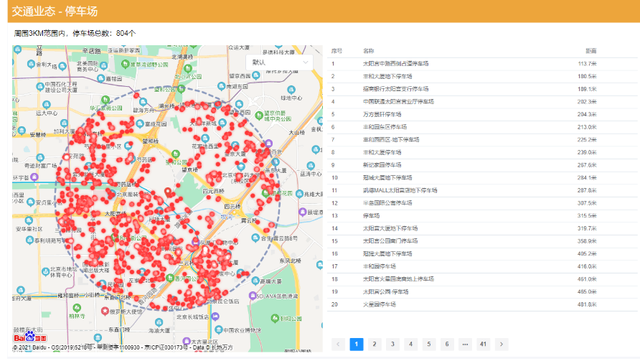Click the center red location pin on map

pyautogui.click(x=168, y=192)
